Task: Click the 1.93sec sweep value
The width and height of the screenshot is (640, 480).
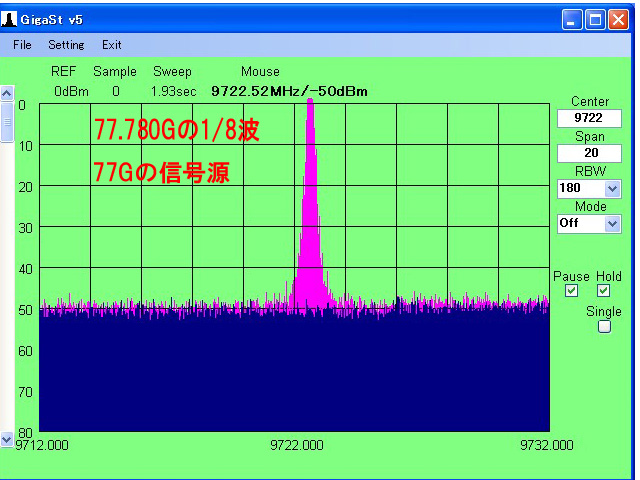Action: coord(173,91)
